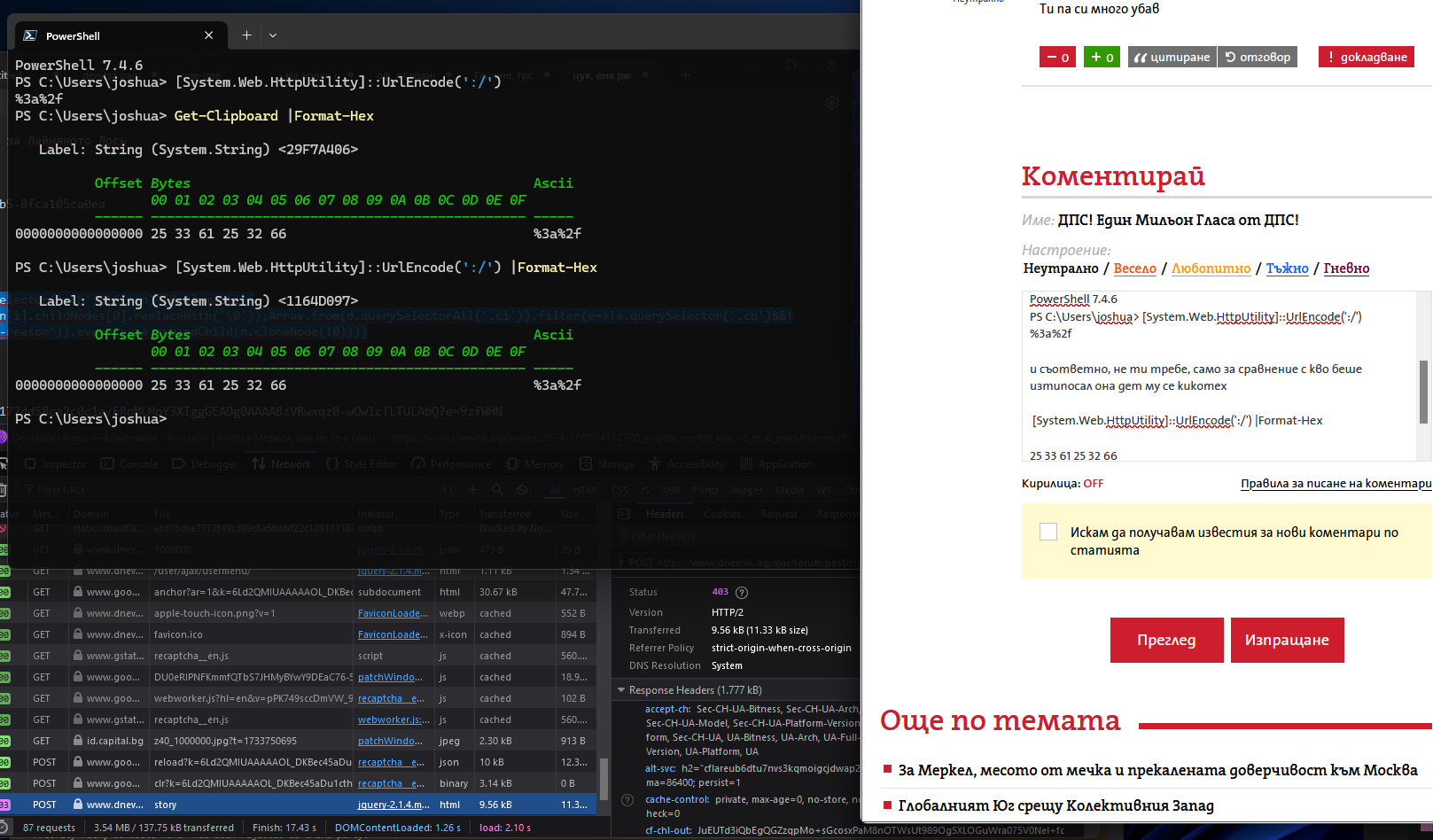This screenshot has width=1433, height=840.
Task: Select Гневно mood option
Action: [1346, 268]
